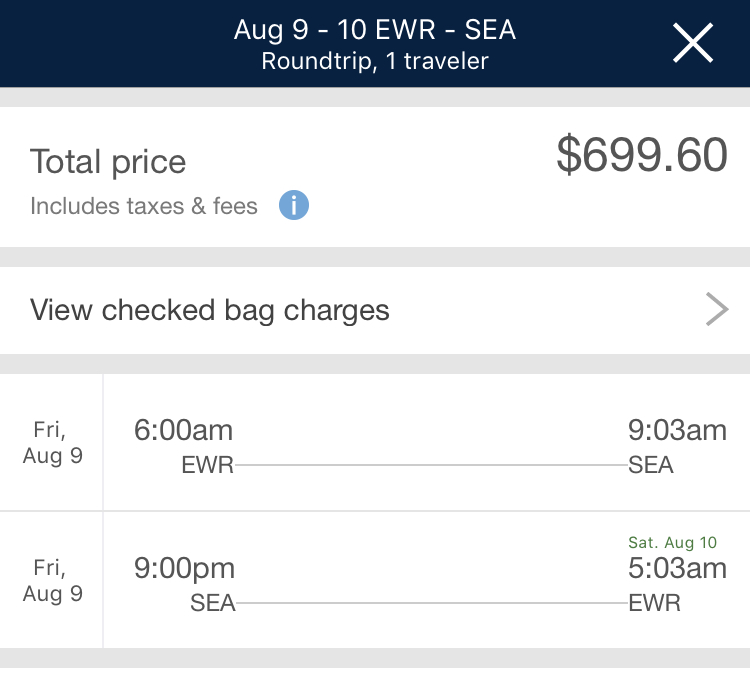Select return flight Fri, Aug 9 date cell
This screenshot has width=750, height=680.
pyautogui.click(x=52, y=580)
